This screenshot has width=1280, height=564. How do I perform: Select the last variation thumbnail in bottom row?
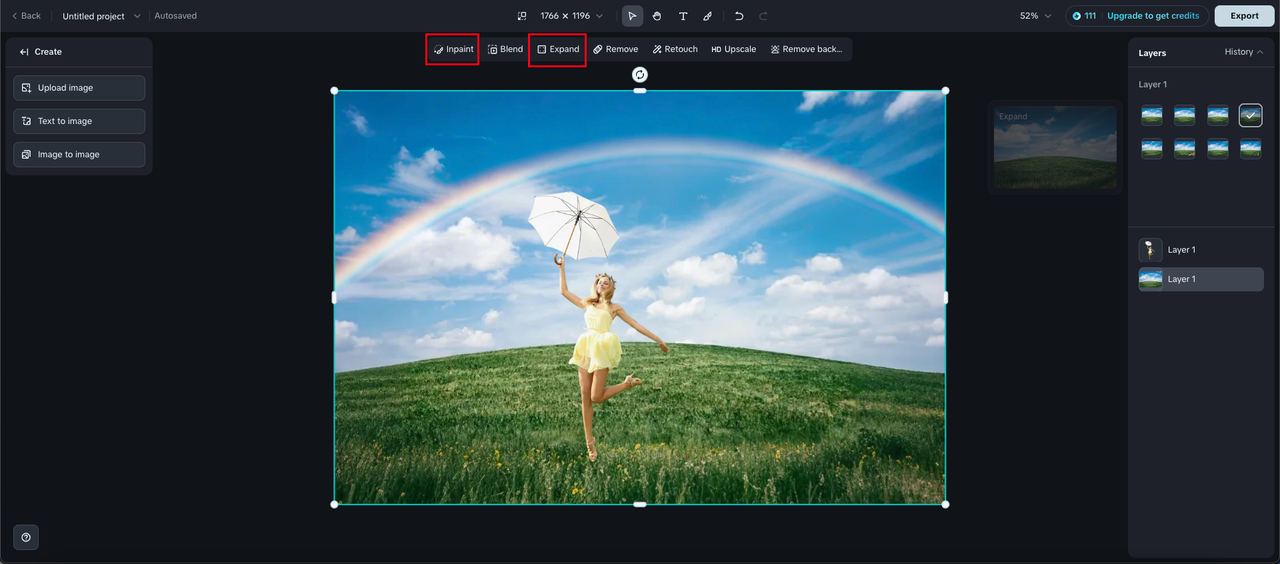point(1250,148)
